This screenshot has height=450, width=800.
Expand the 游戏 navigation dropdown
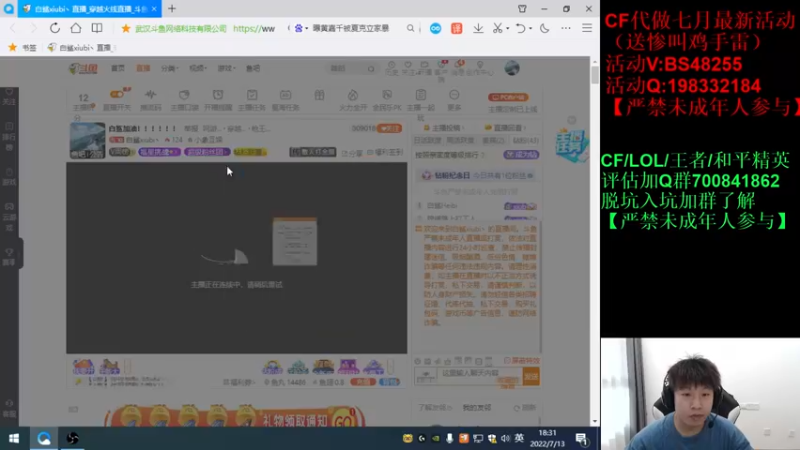[x=227, y=68]
